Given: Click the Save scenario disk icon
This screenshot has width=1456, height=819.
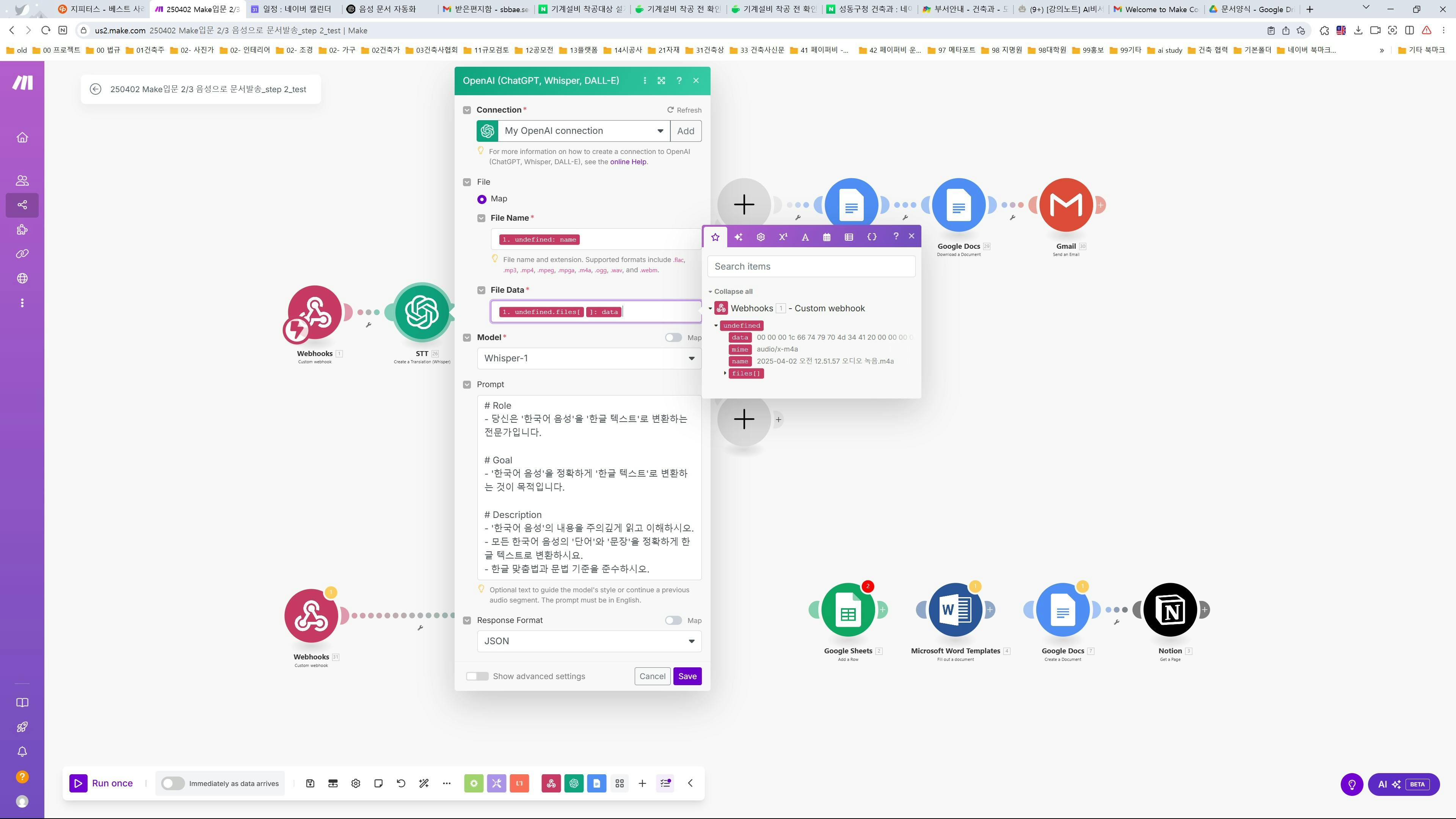Looking at the screenshot, I should tap(310, 783).
